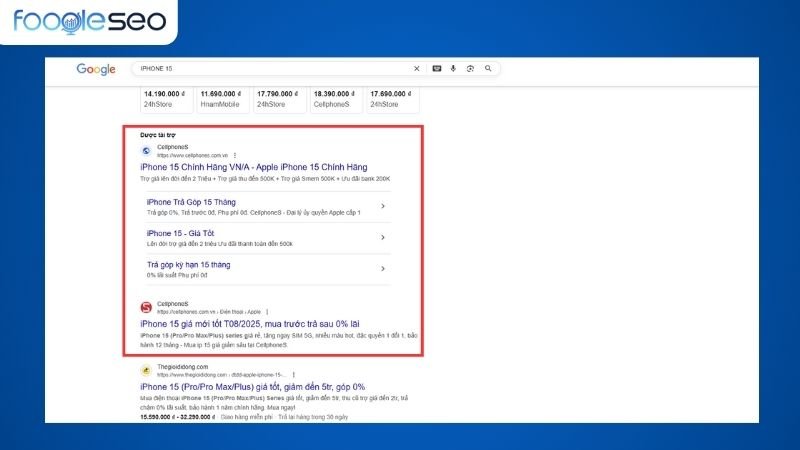
Task: Click the price range 15.590.000 đ - 32.290.000 đ
Action: pos(178,417)
